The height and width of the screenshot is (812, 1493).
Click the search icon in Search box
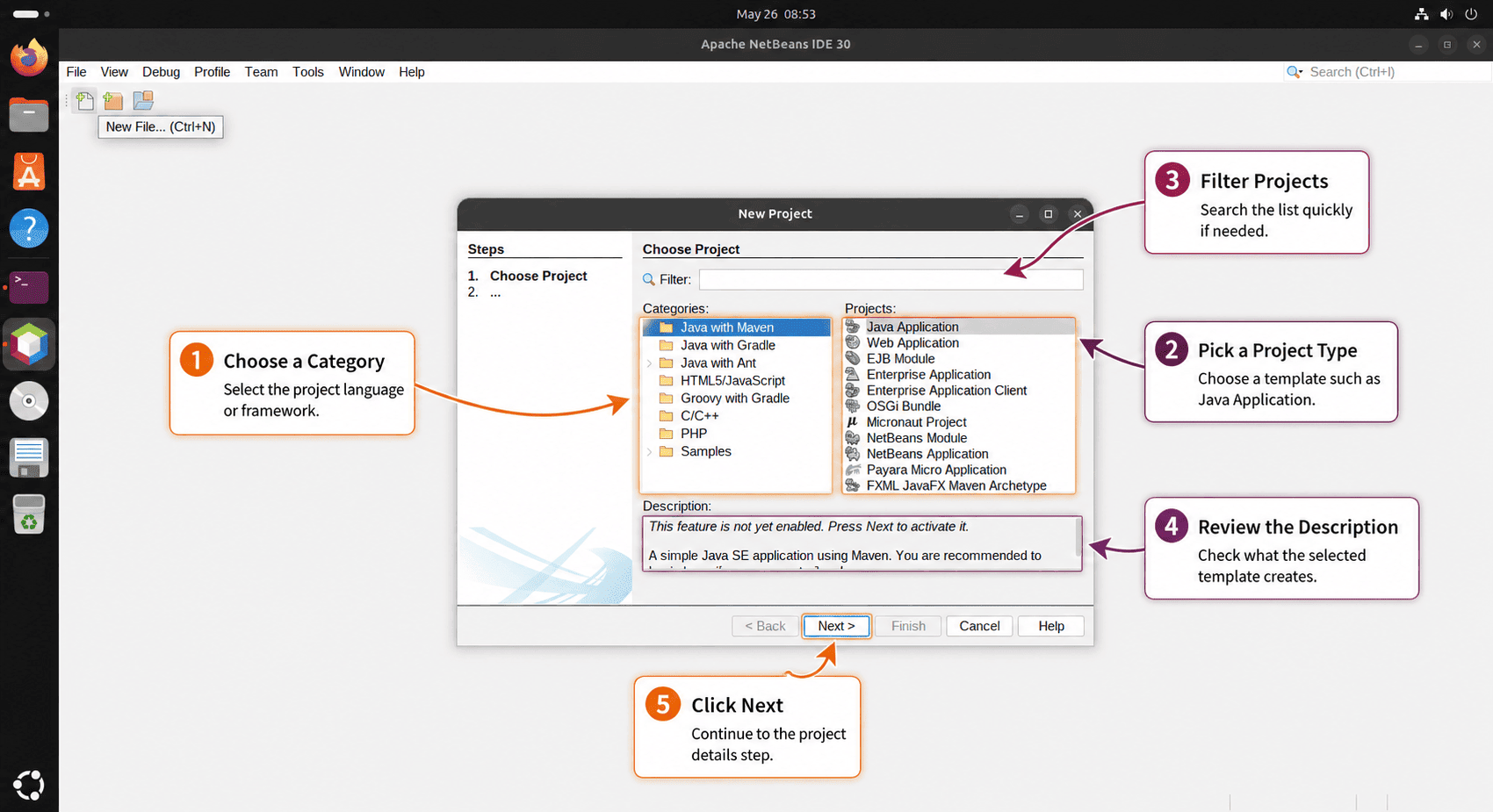click(x=1295, y=72)
